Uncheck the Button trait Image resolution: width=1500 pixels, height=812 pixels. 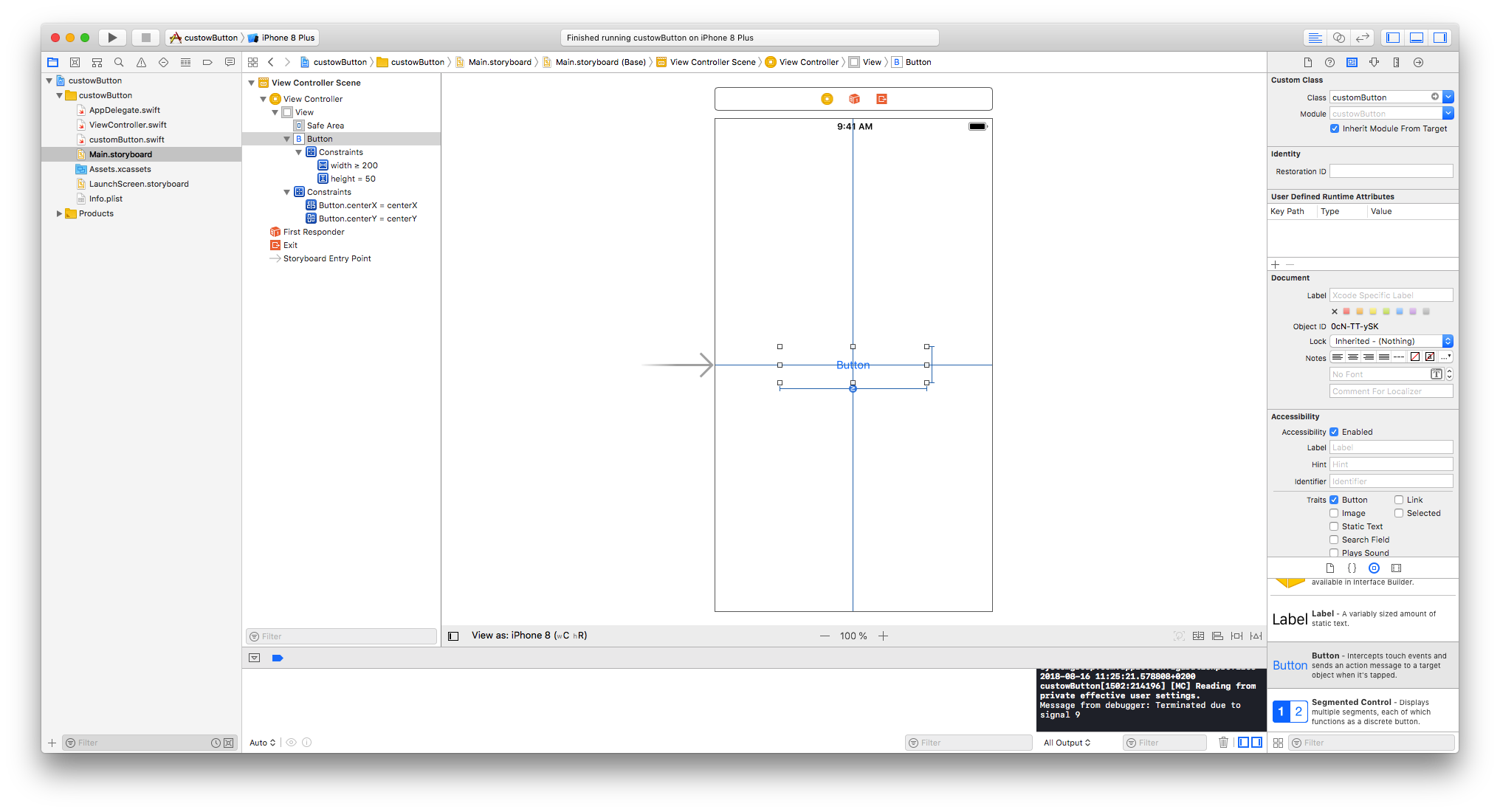pyautogui.click(x=1334, y=500)
